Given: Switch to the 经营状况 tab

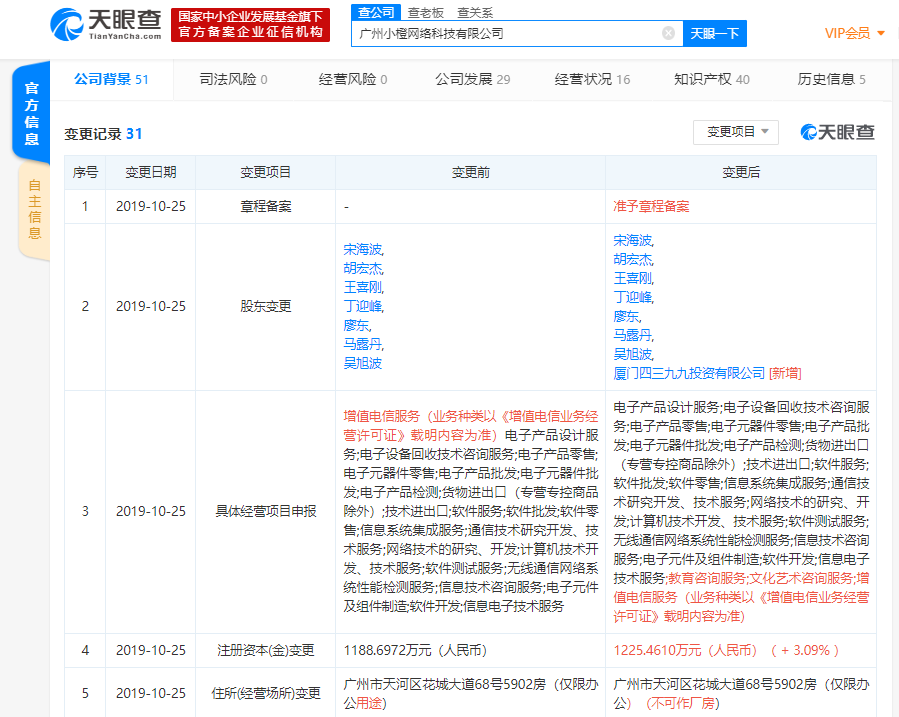Looking at the screenshot, I should pyautogui.click(x=592, y=79).
